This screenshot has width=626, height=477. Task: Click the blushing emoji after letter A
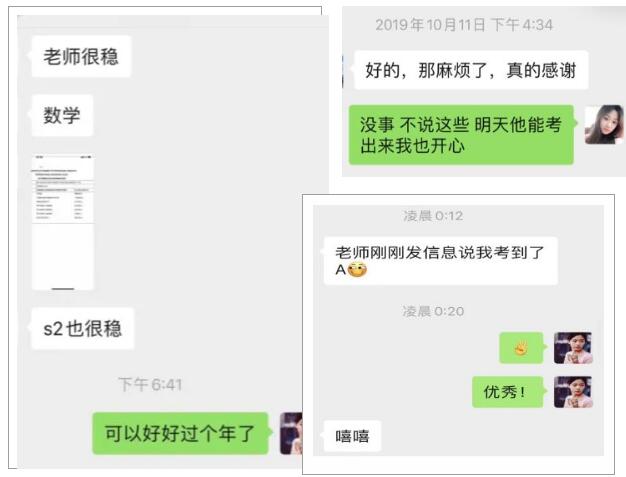pos(357,270)
